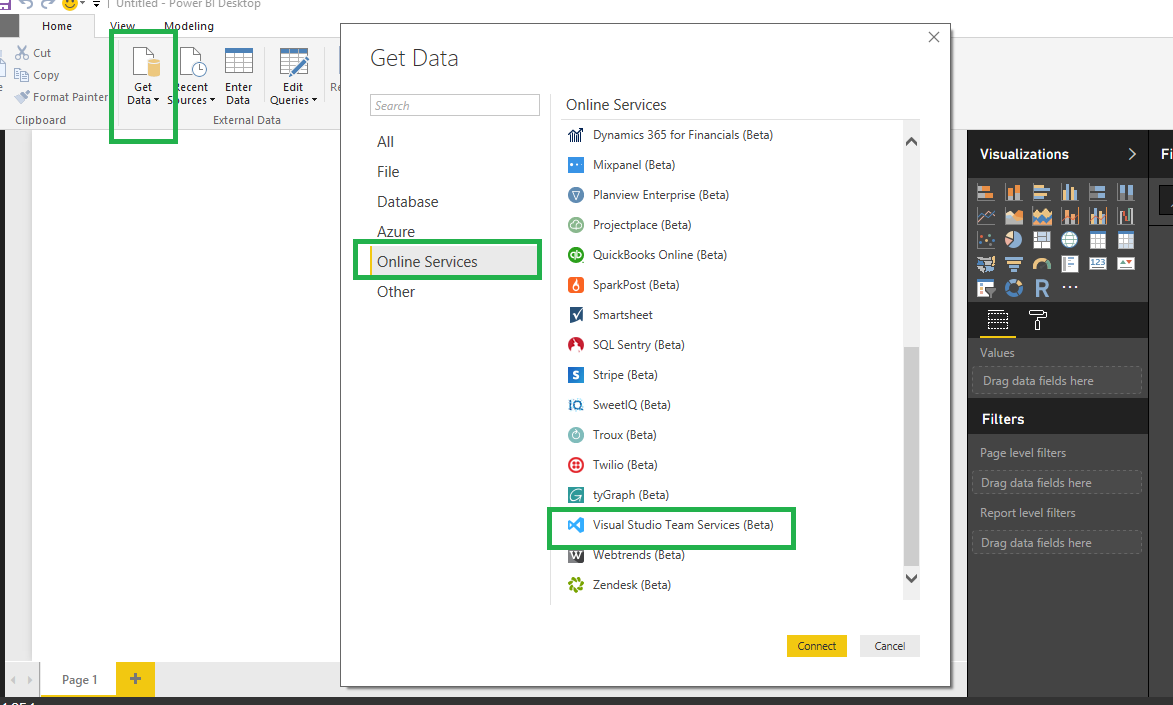
Task: Select the card (123) visualization
Action: [x=1097, y=263]
